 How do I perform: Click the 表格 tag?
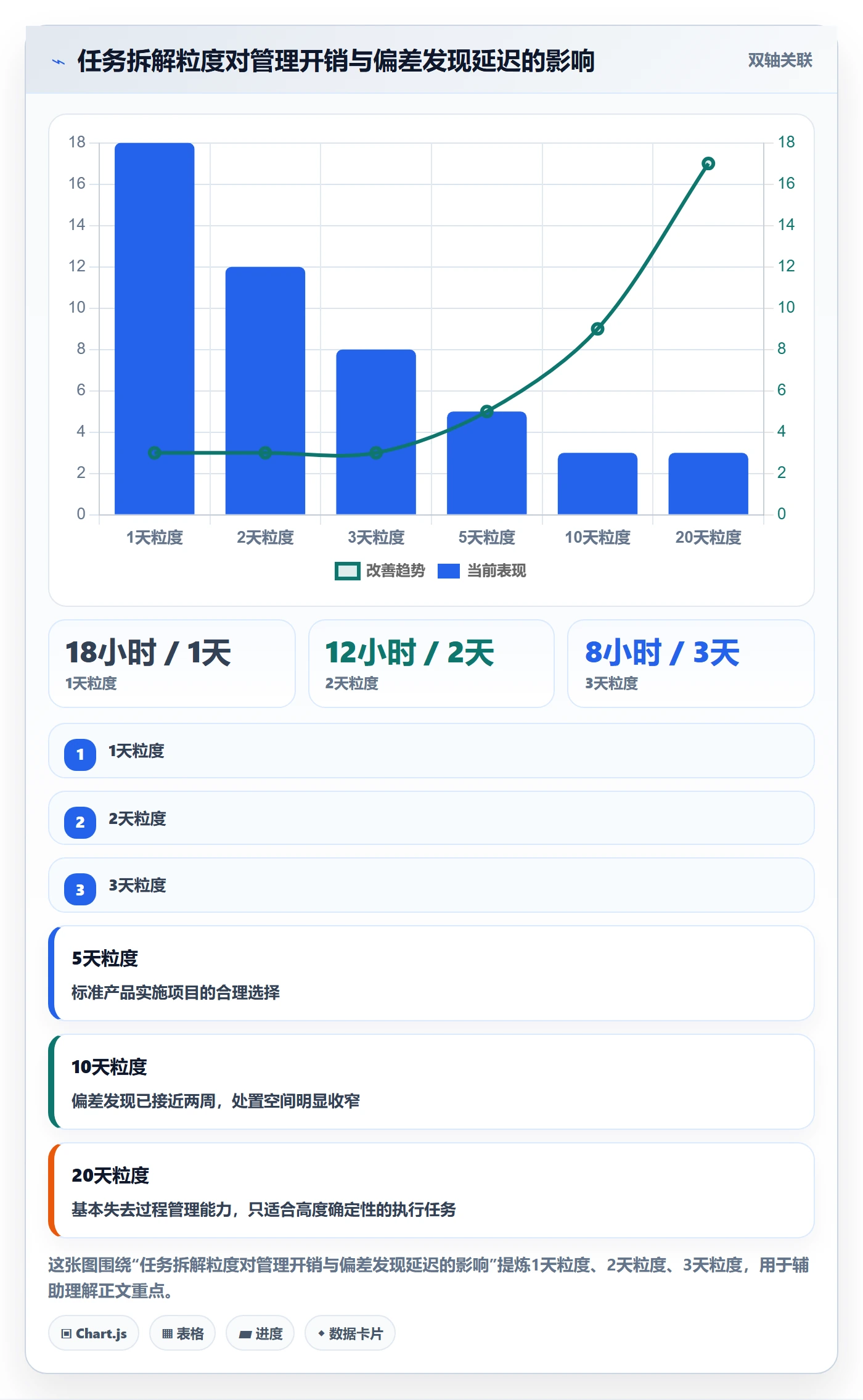click(182, 1333)
